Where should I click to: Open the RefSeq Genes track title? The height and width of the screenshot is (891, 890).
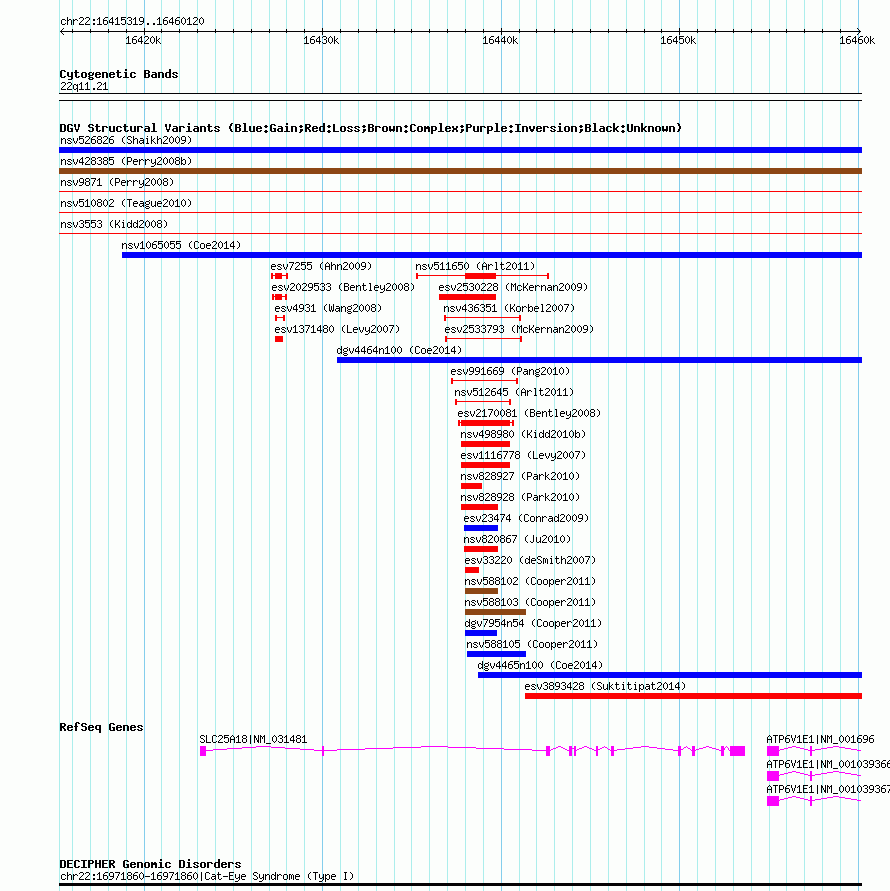(101, 727)
